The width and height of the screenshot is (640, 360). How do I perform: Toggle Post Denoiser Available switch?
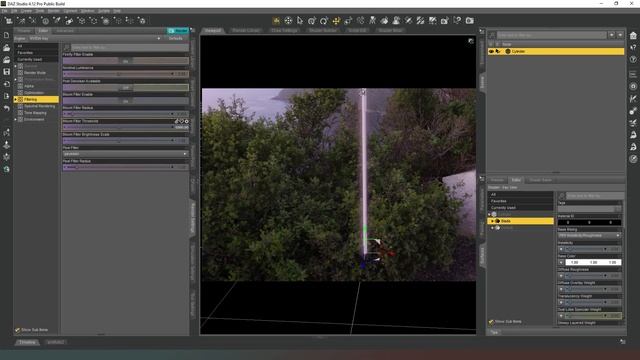tap(125, 87)
